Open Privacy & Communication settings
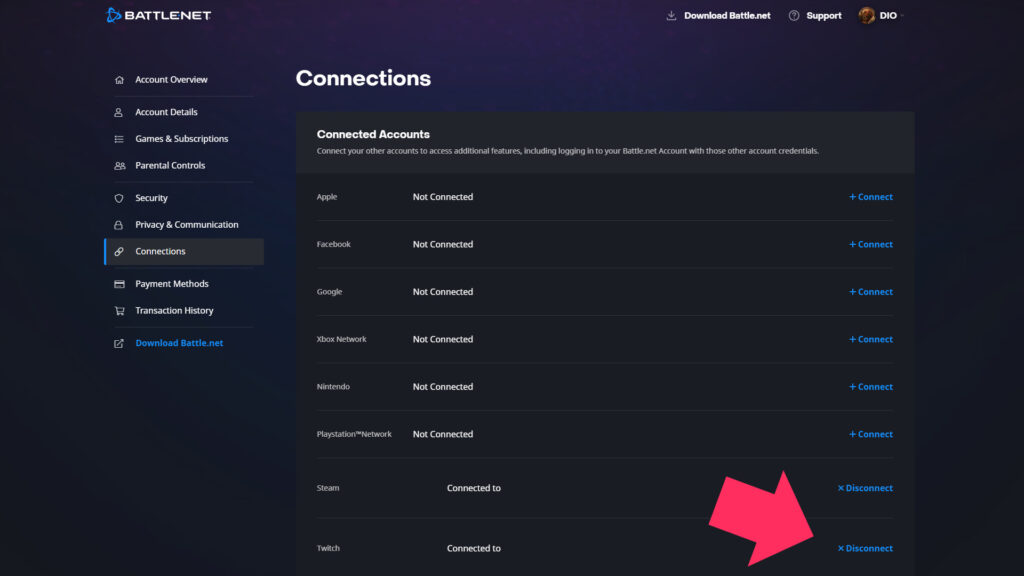Image resolution: width=1024 pixels, height=576 pixels. click(x=187, y=225)
